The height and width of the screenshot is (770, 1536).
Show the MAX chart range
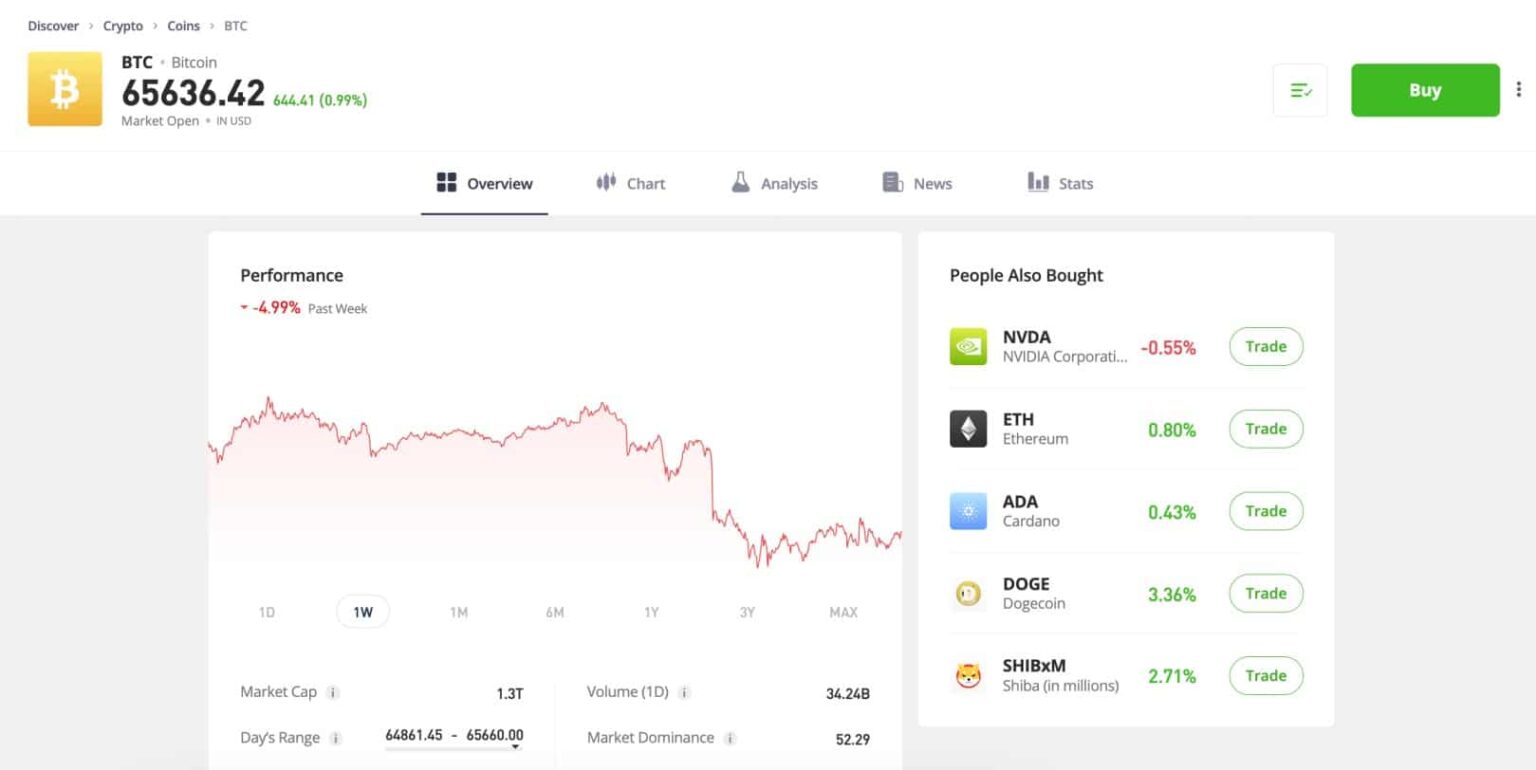843,611
